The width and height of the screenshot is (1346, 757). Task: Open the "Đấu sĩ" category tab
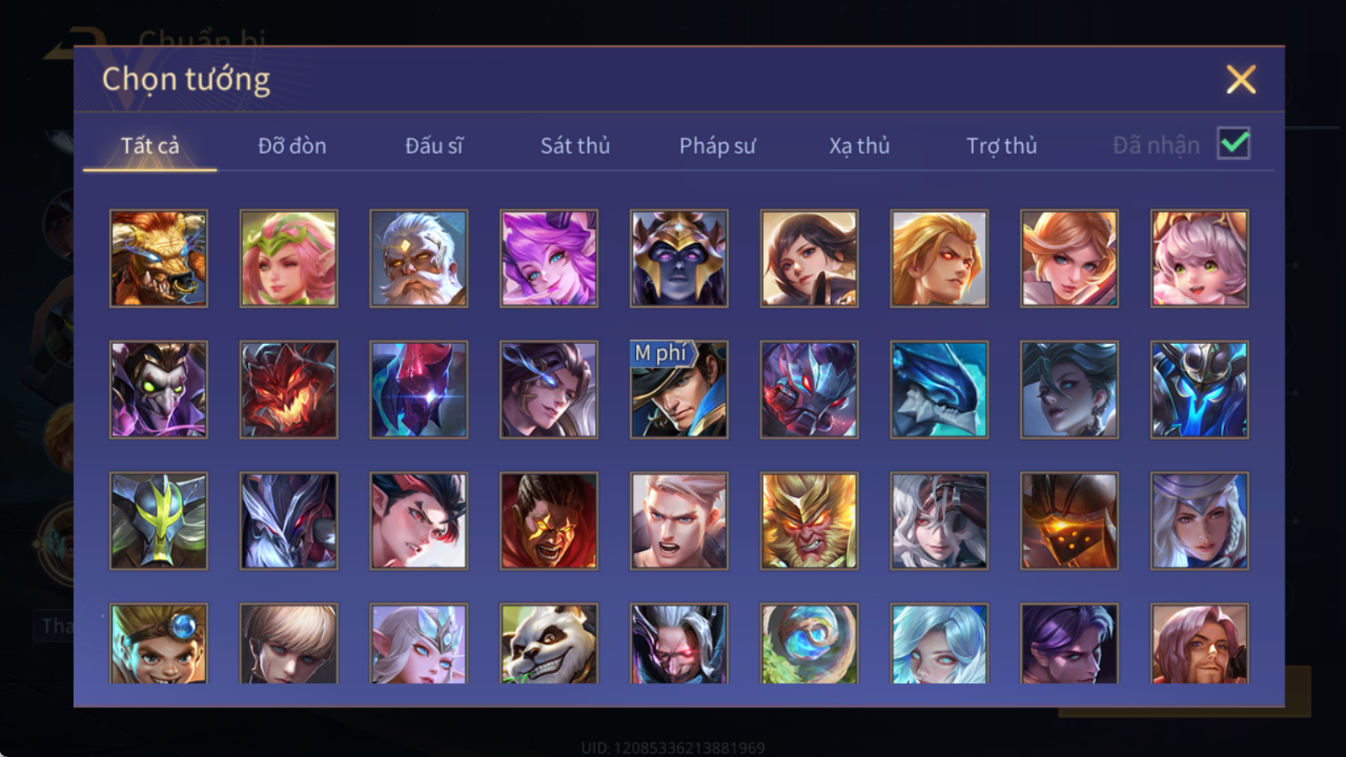tap(434, 146)
